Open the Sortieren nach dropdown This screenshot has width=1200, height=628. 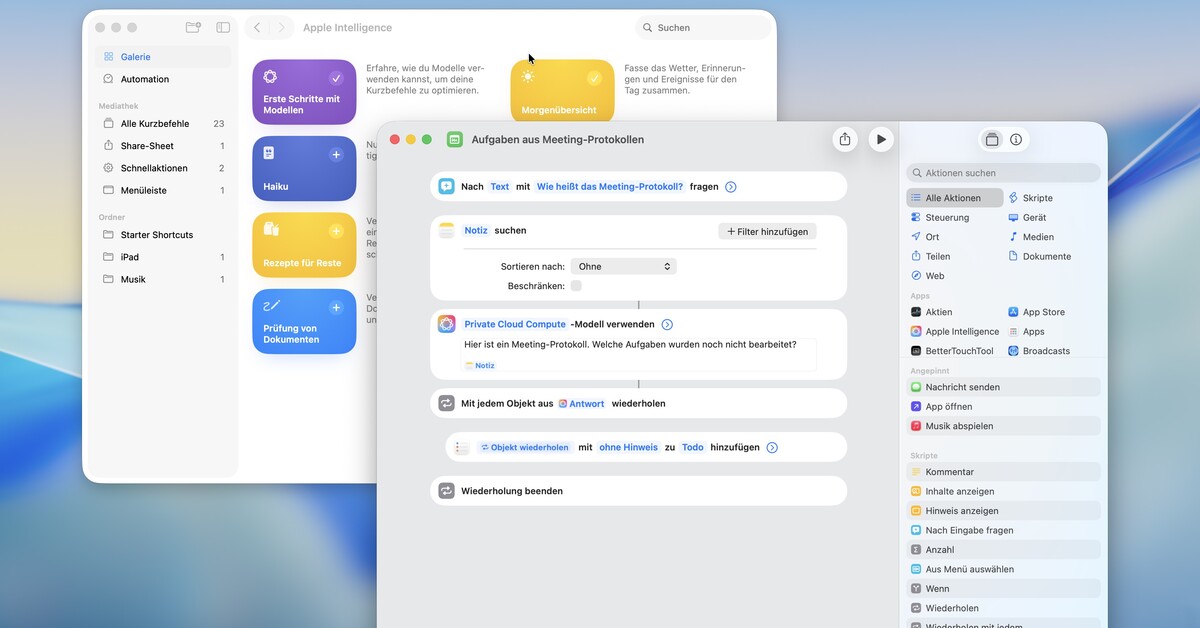pyautogui.click(x=624, y=266)
